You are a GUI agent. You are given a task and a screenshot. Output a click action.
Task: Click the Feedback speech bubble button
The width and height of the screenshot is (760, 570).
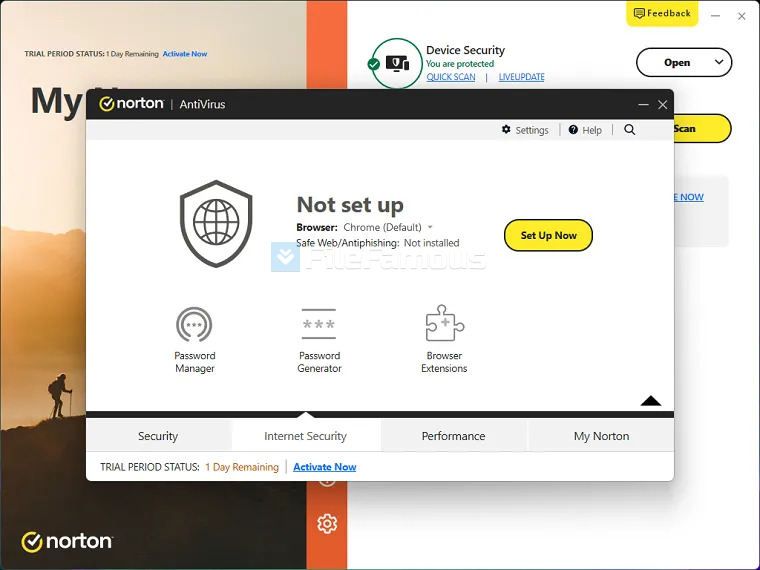point(662,14)
